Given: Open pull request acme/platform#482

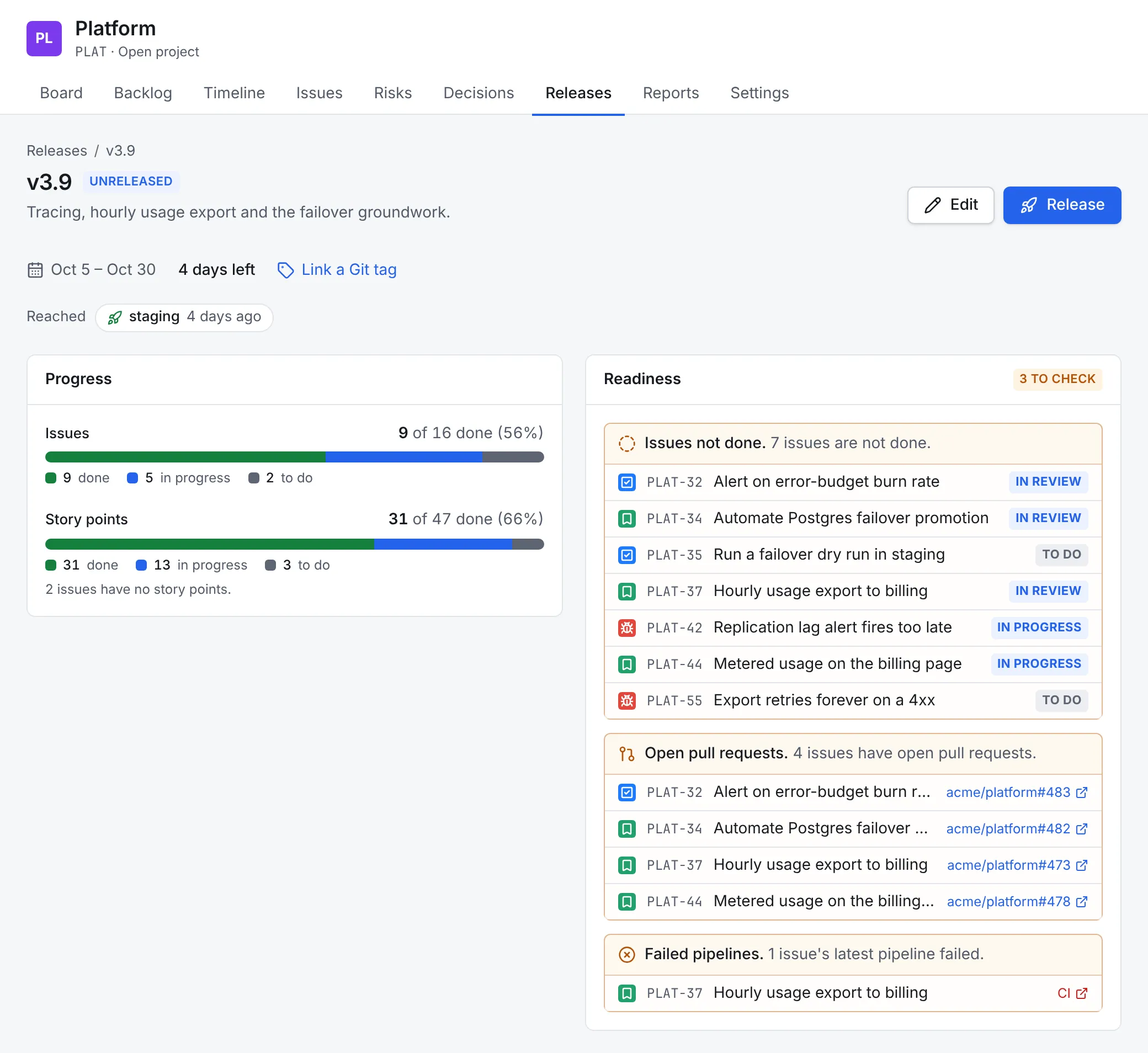Looking at the screenshot, I should point(1017,829).
